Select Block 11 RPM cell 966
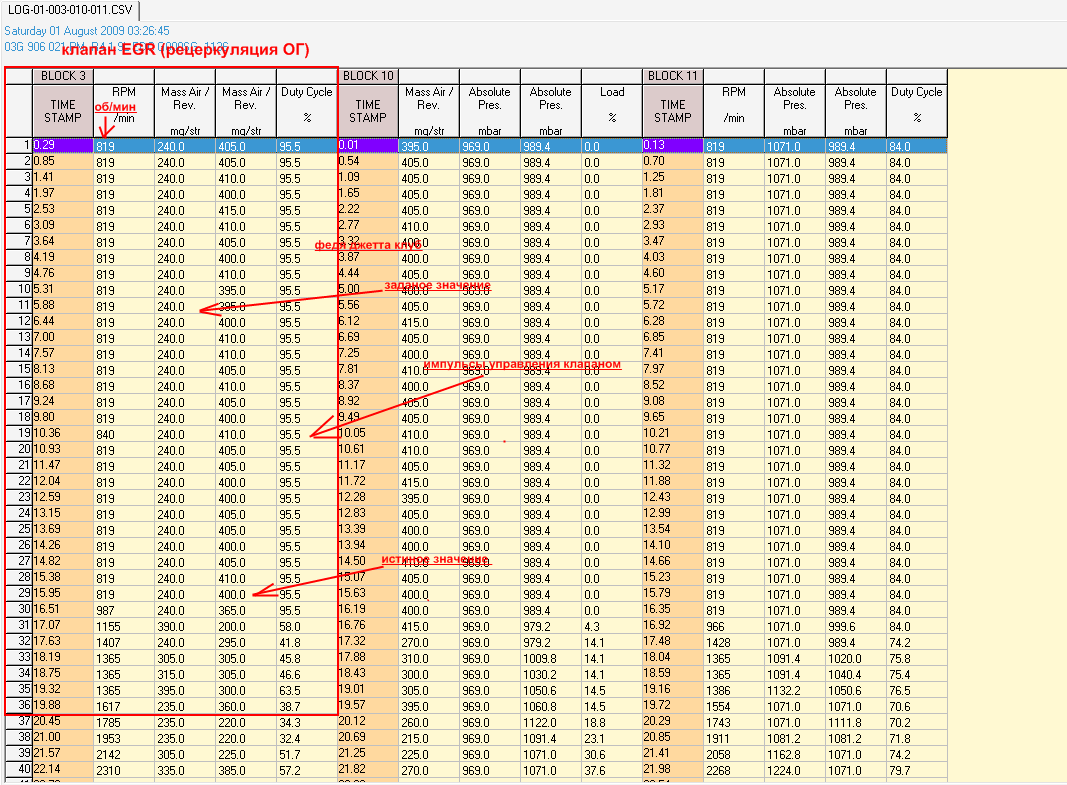 (x=734, y=626)
